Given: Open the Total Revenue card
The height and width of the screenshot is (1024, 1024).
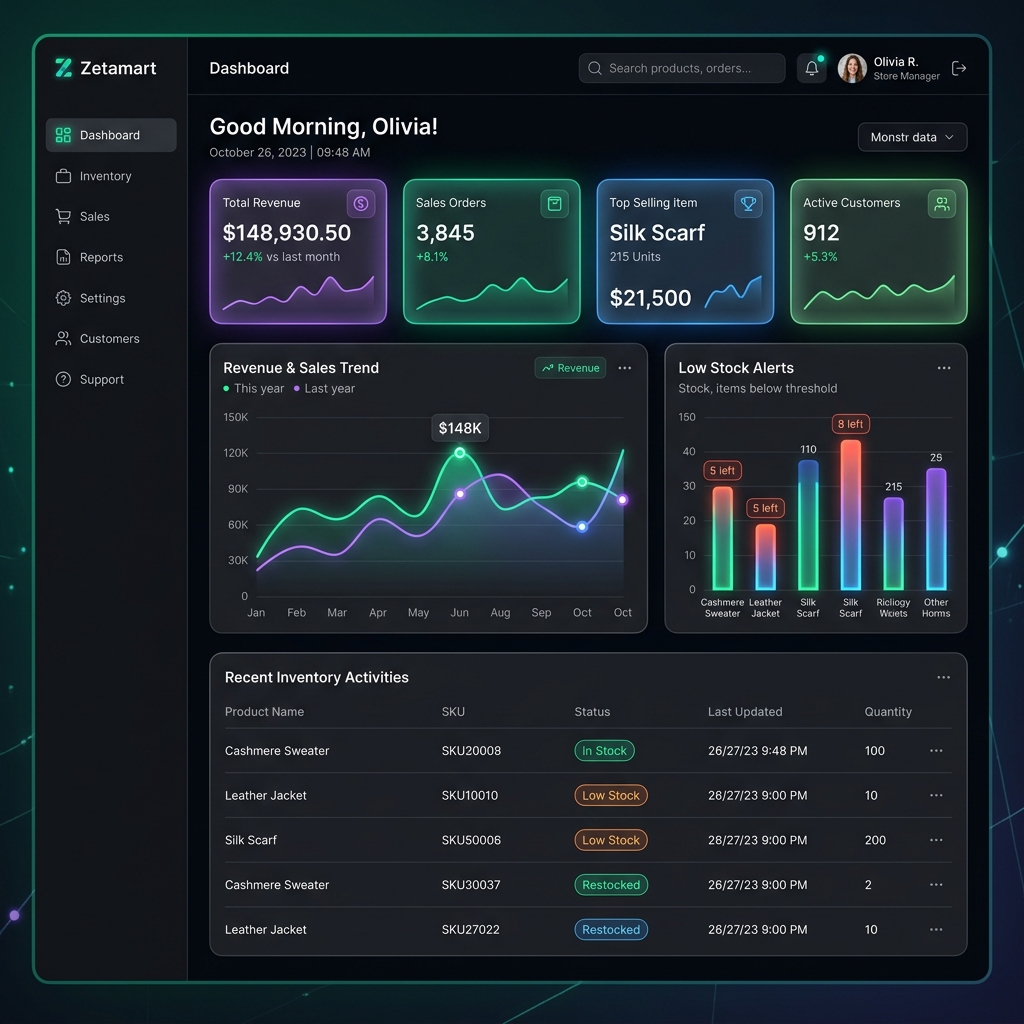Looking at the screenshot, I should [x=298, y=251].
